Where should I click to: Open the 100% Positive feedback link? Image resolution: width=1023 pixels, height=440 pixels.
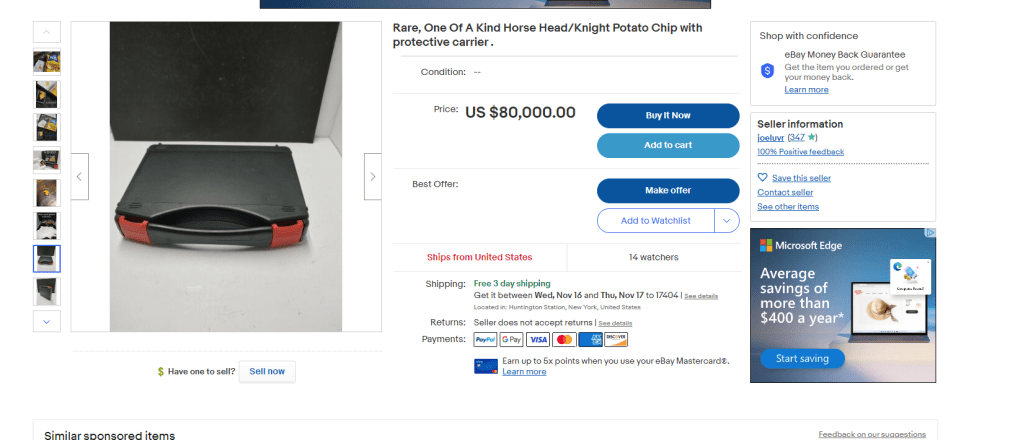coord(800,152)
